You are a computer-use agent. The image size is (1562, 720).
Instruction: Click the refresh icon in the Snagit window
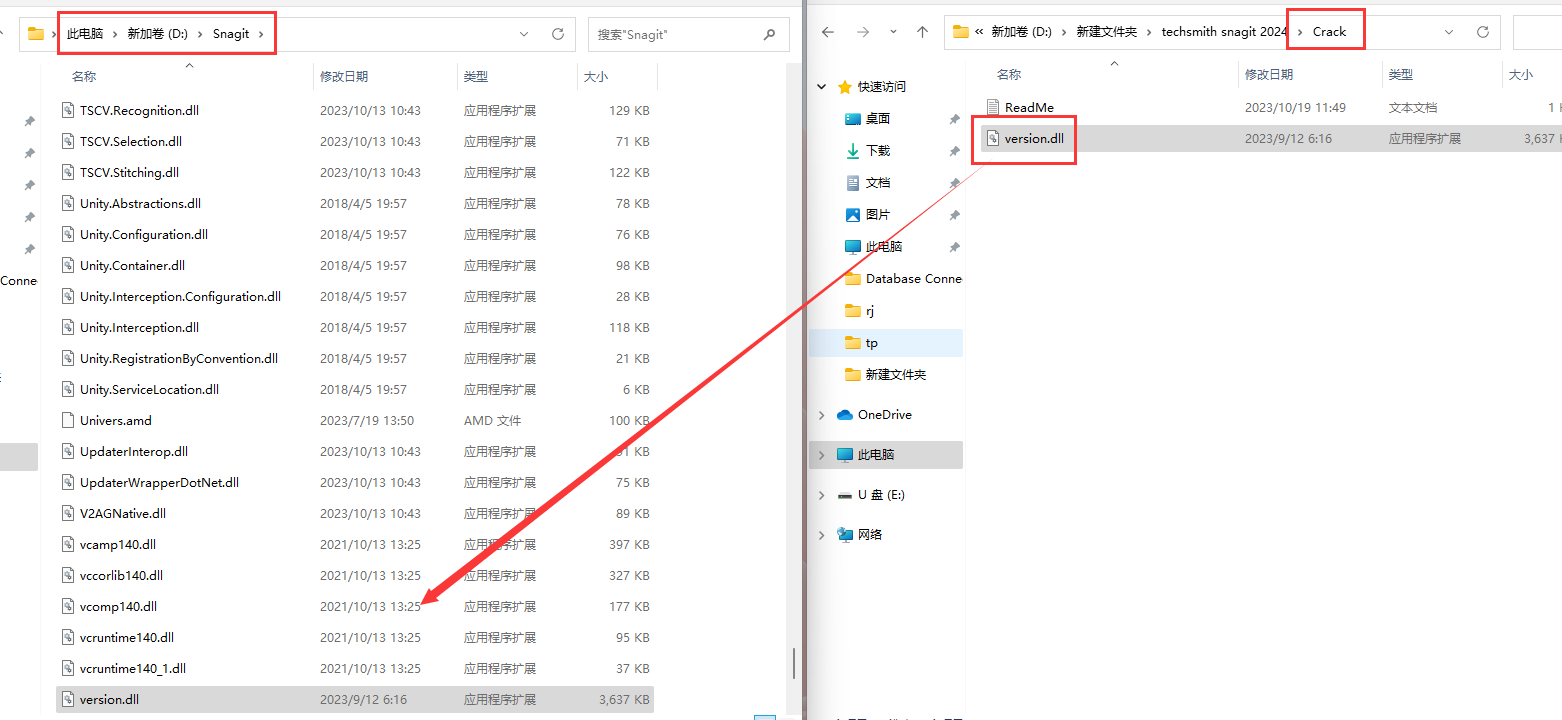click(x=558, y=34)
